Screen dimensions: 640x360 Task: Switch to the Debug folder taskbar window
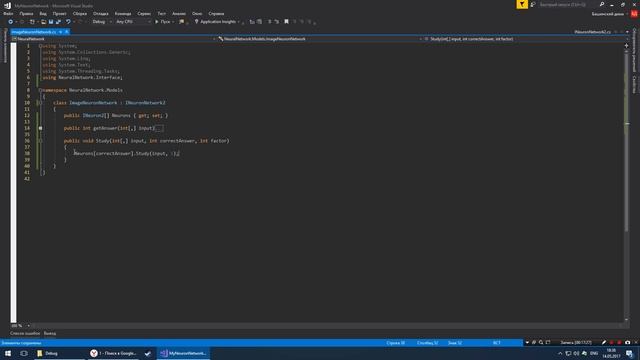(60, 353)
